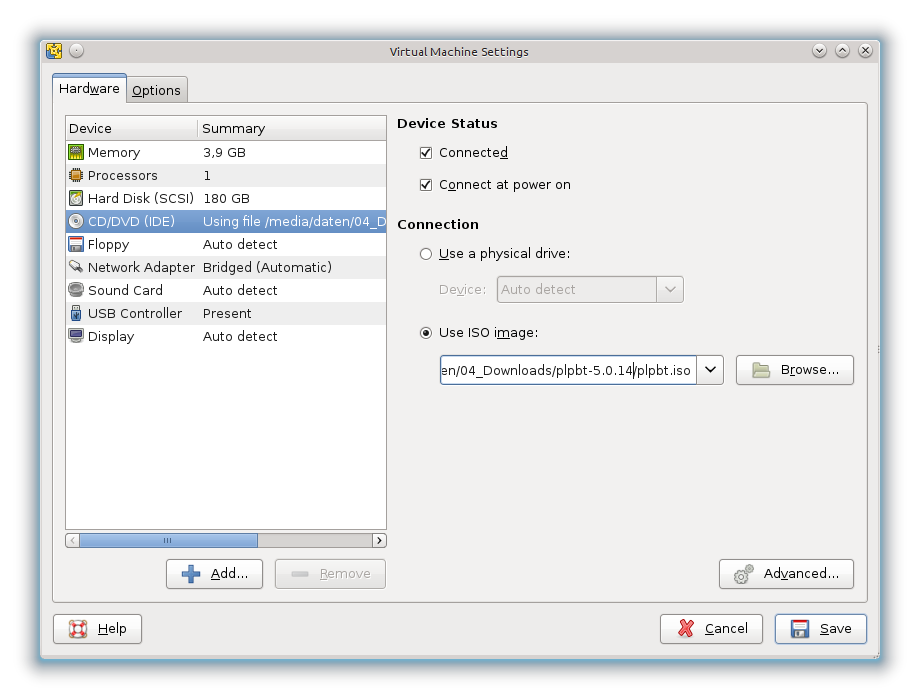
Task: Select the Processors device icon
Action: 76,175
